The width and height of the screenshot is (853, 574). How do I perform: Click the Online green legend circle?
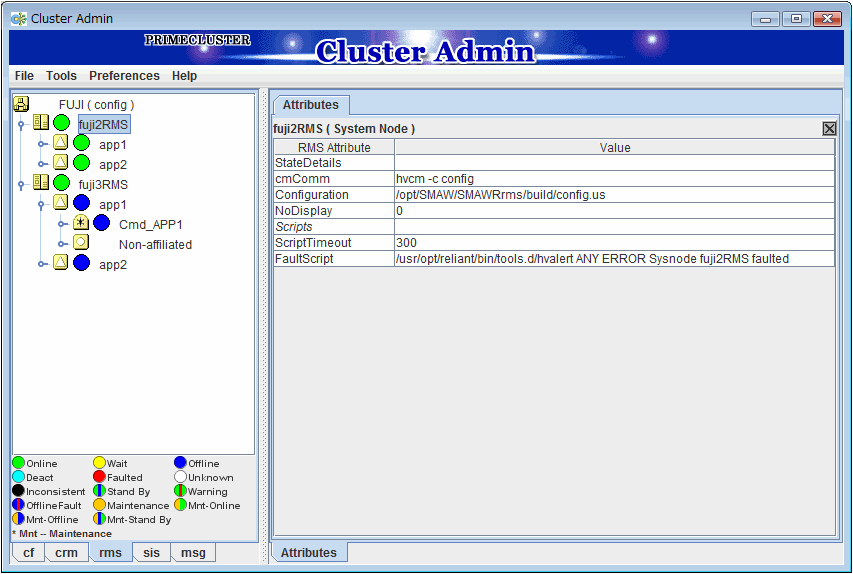coord(18,463)
